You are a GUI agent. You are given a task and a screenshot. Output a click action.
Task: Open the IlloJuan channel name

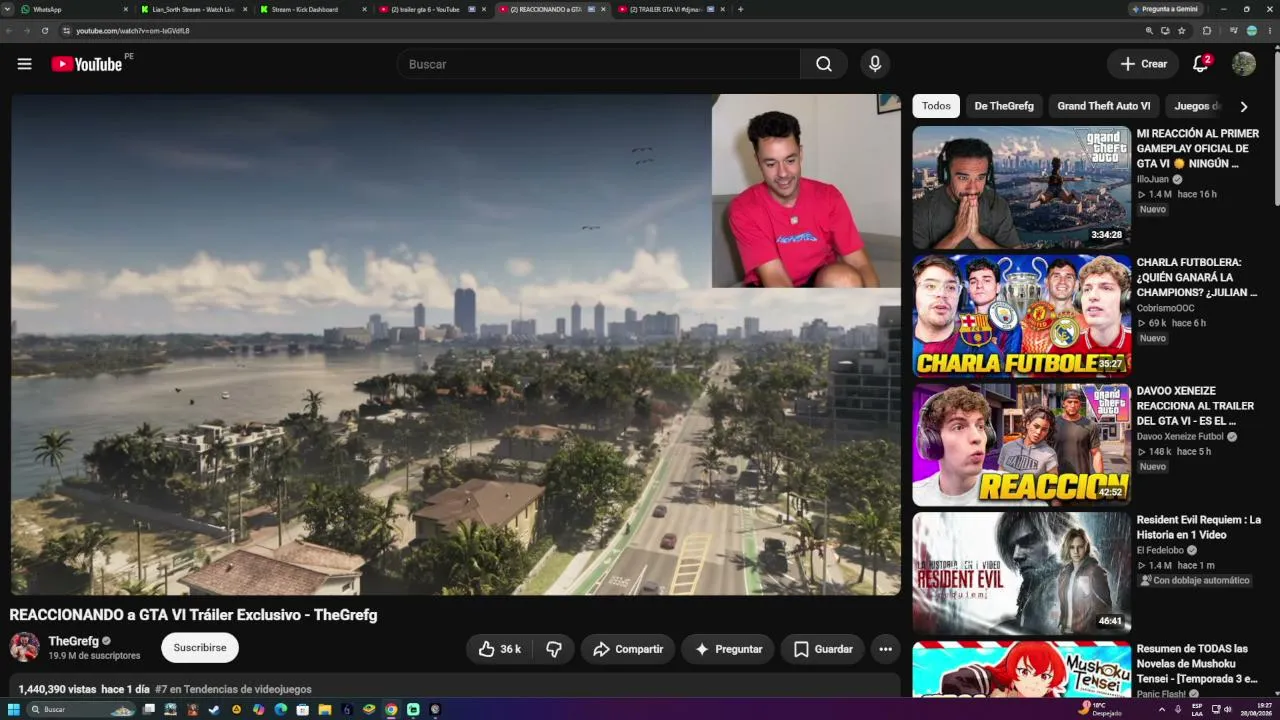point(1153,180)
